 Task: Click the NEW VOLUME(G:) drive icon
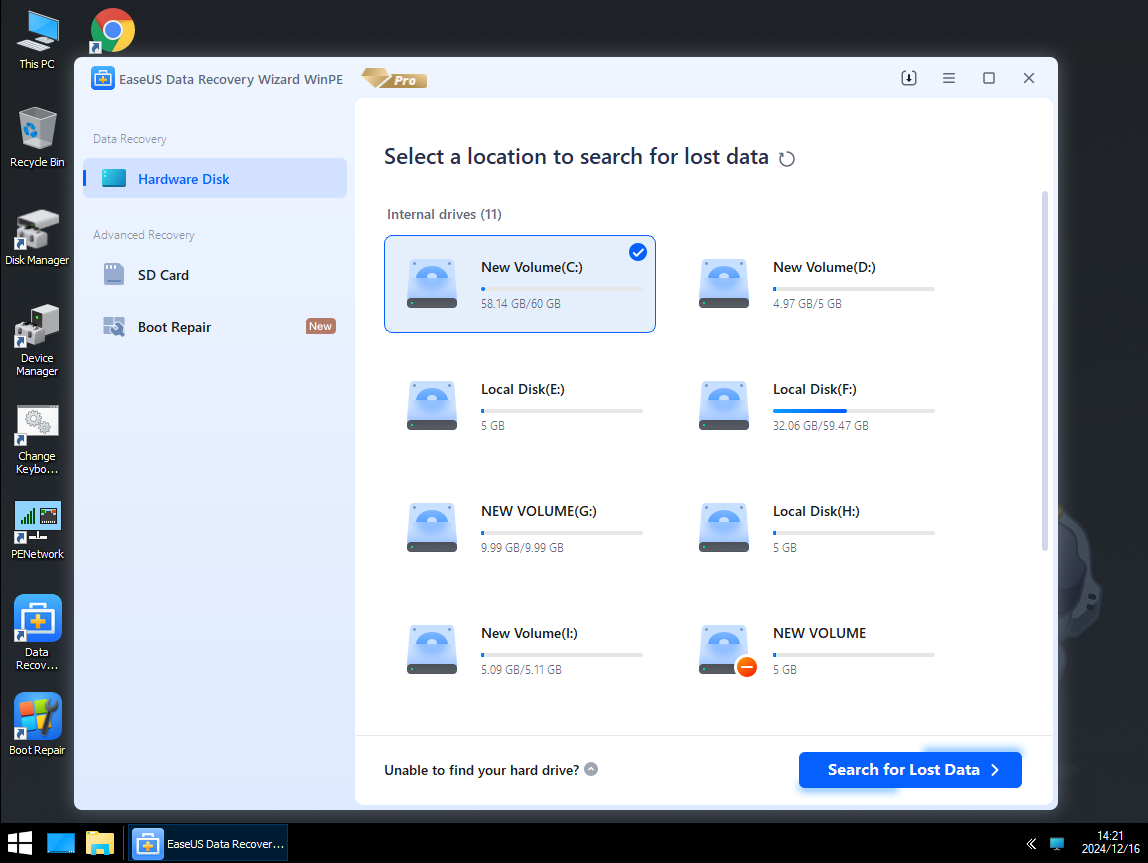[x=432, y=528]
